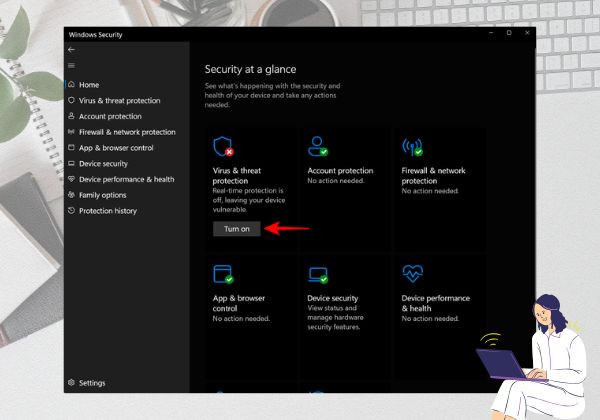The width and height of the screenshot is (600, 420).
Task: Click the family icon beside Family options in sidebar
Action: pos(71,195)
